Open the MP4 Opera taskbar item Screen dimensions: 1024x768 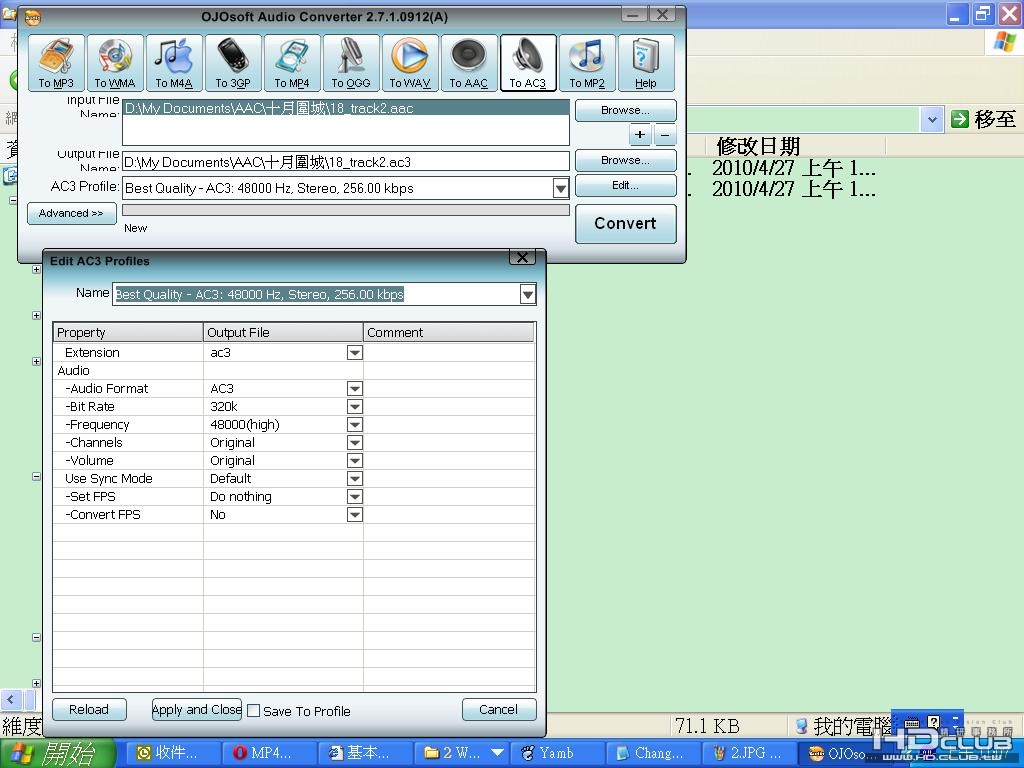(269, 753)
